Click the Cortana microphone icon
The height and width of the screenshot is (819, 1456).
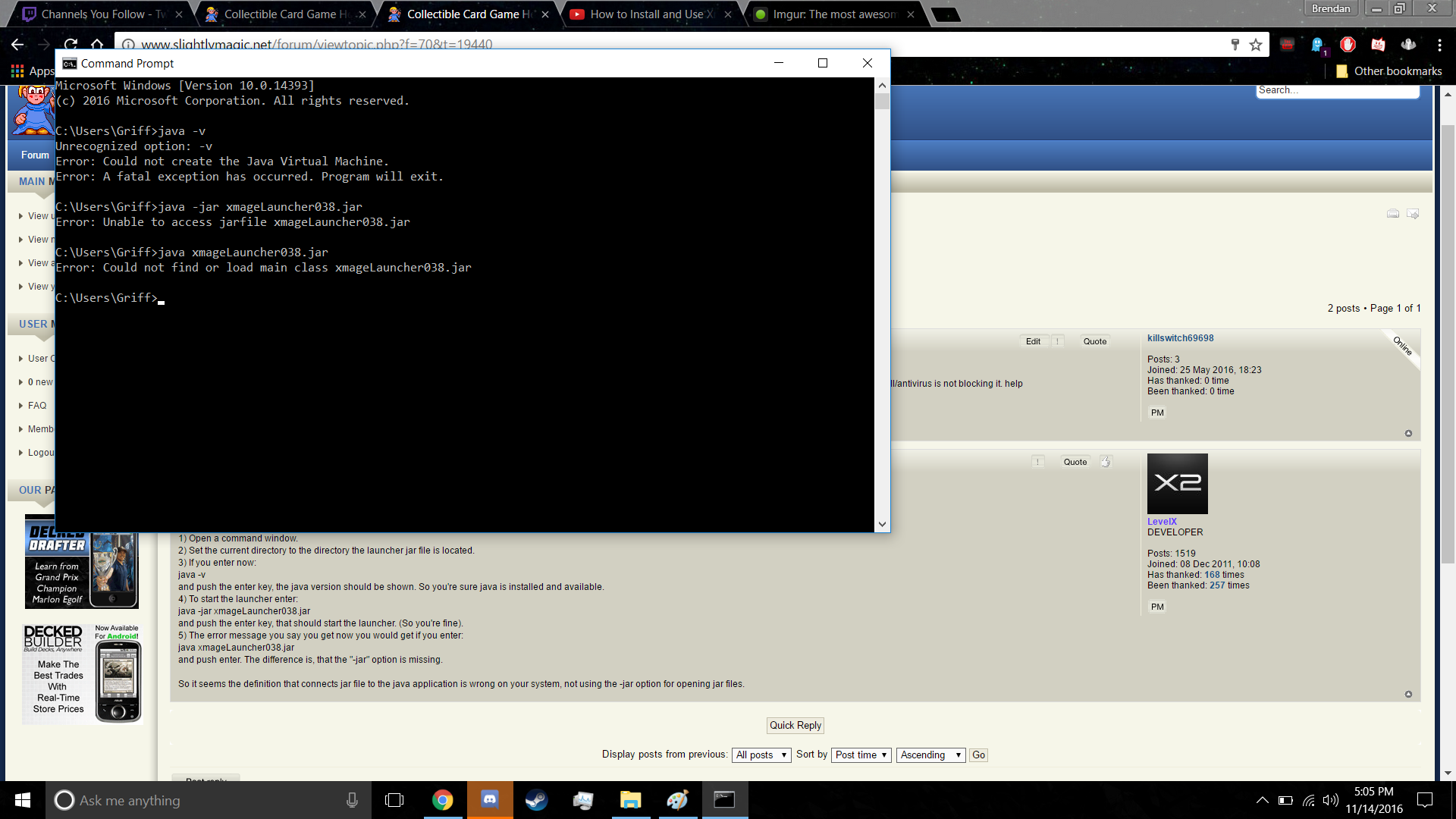click(352, 800)
